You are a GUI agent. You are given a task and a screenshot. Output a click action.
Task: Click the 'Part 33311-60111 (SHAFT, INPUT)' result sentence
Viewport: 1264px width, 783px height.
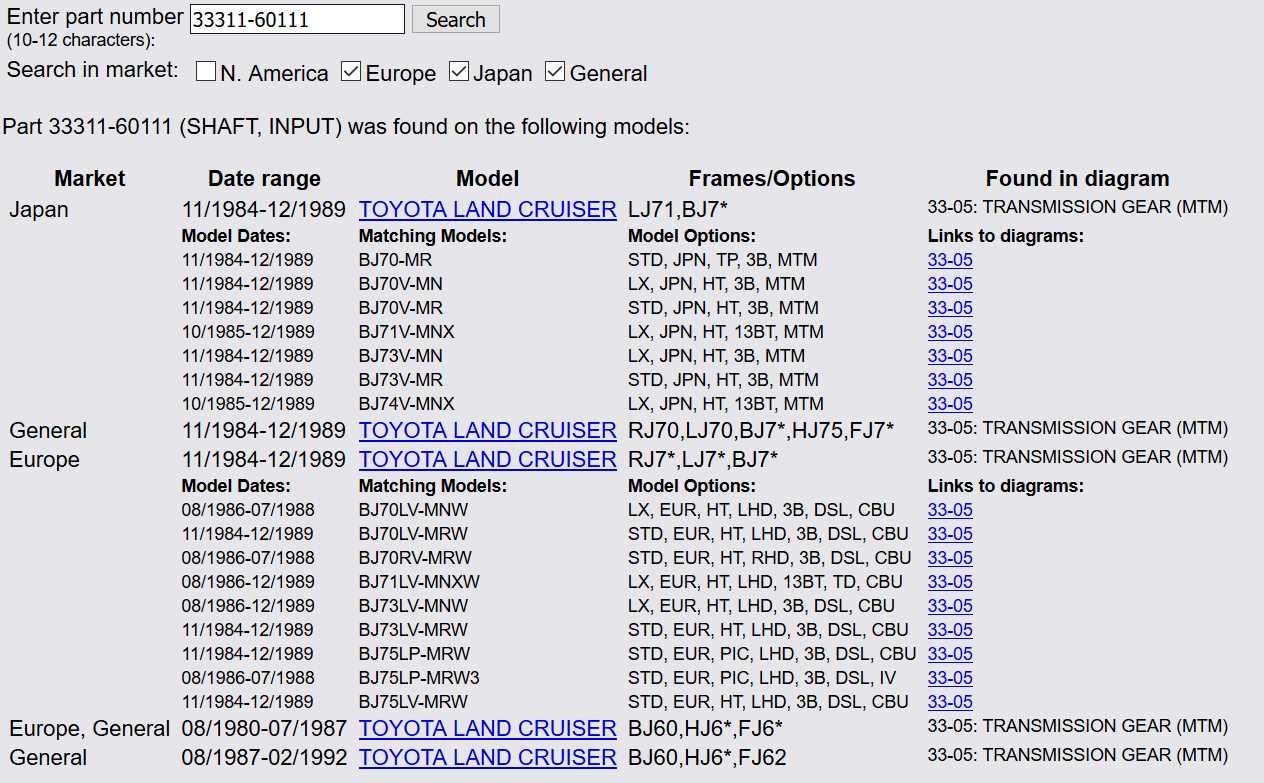point(346,128)
